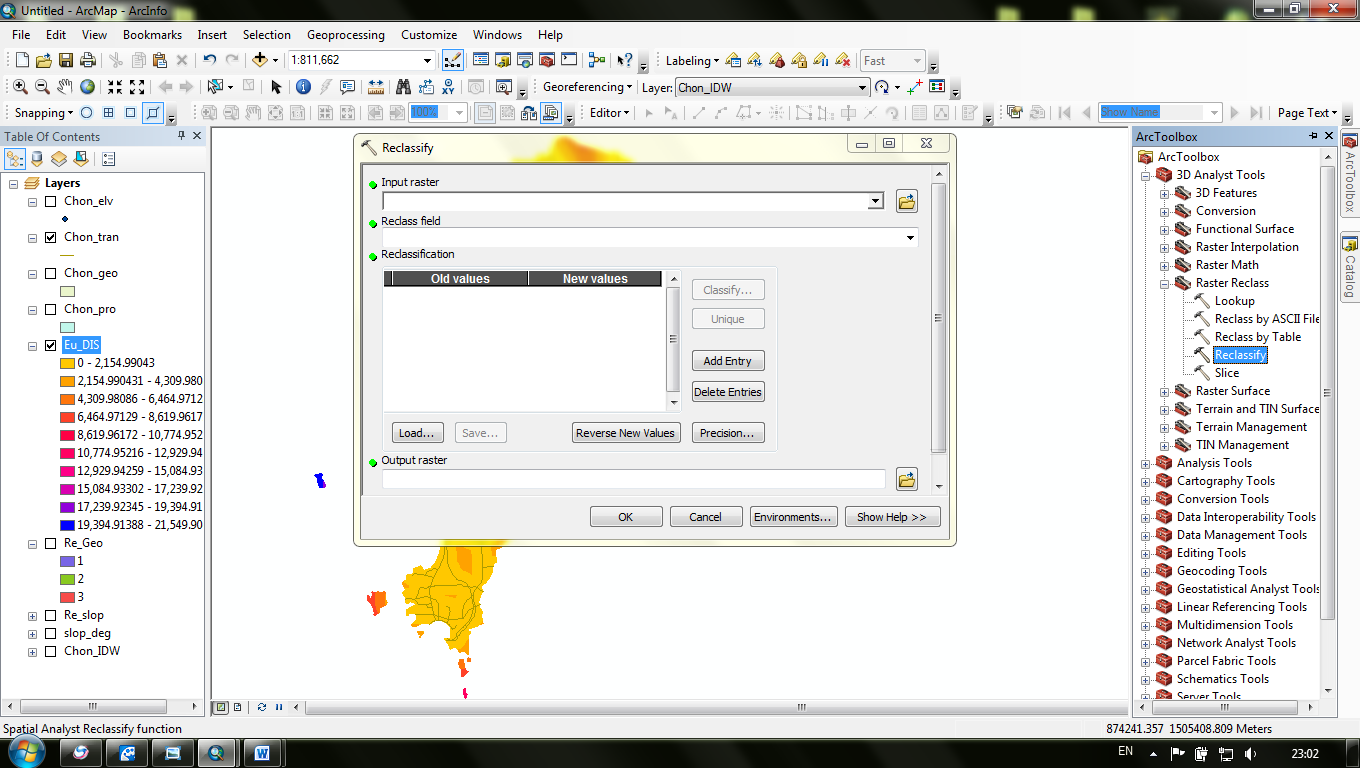Select the Zoom In tool
The image size is (1360, 768).
pyautogui.click(x=21, y=86)
